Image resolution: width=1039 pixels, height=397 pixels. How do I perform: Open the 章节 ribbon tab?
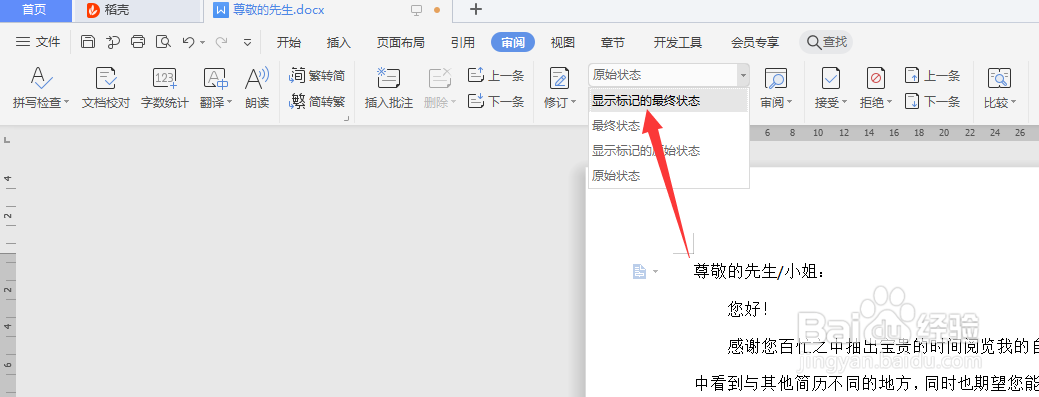pyautogui.click(x=613, y=42)
